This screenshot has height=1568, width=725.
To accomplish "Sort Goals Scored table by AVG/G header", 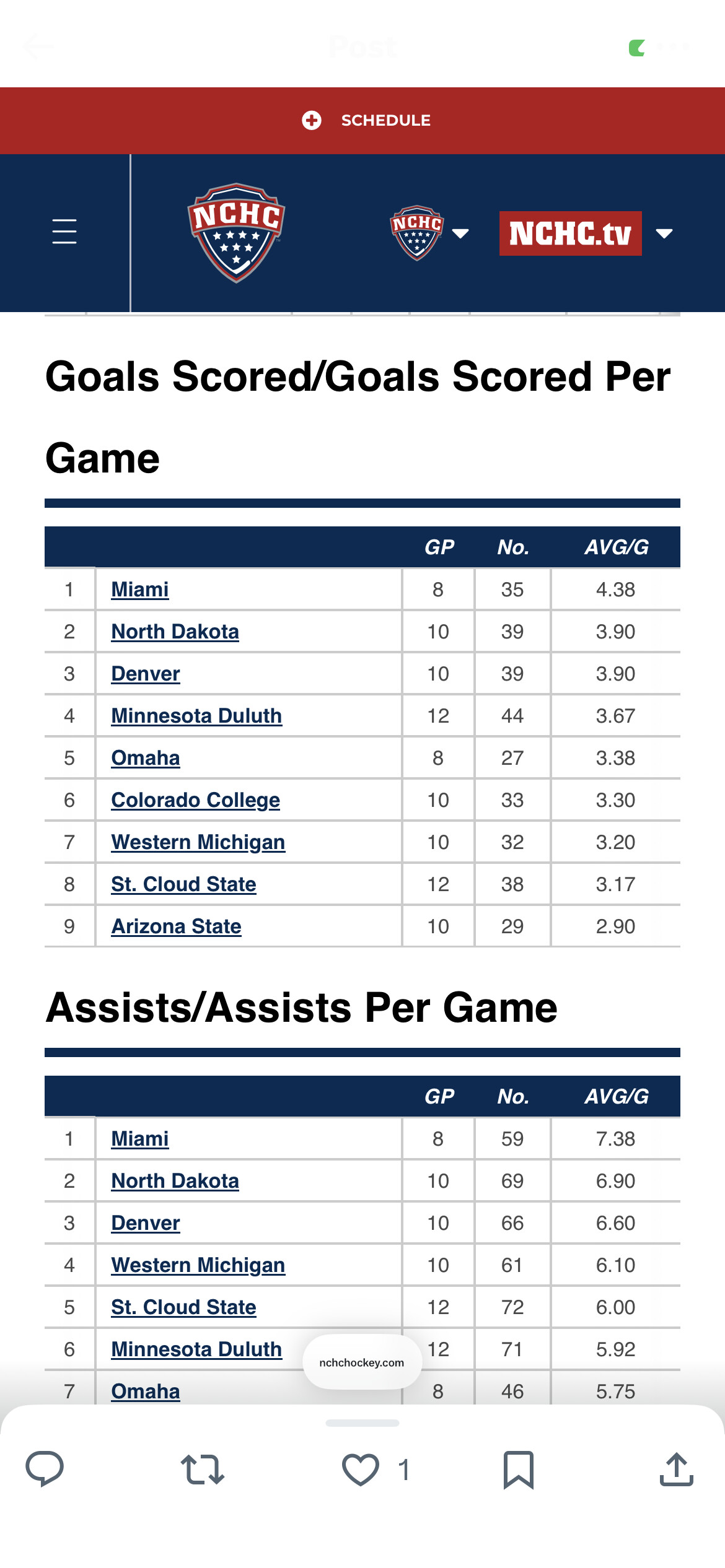I will 616,547.
